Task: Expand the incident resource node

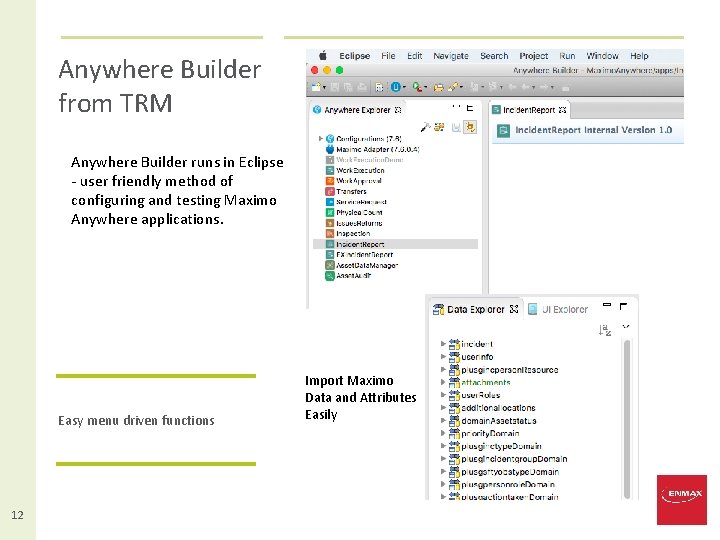Action: 443,343
